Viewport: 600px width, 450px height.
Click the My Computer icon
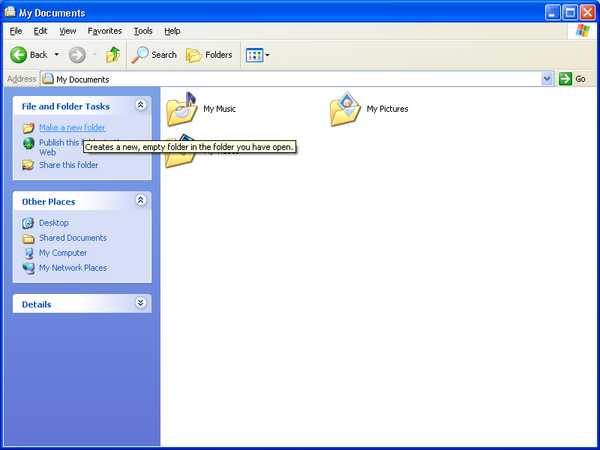[28, 253]
